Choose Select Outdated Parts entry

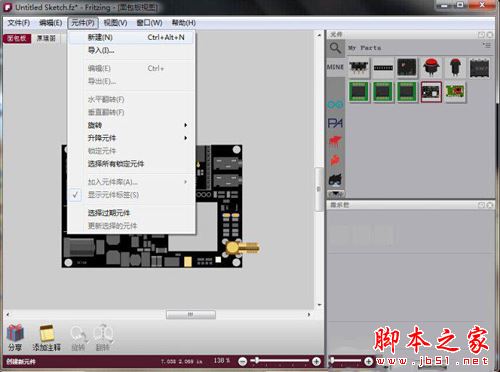pyautogui.click(x=131, y=213)
